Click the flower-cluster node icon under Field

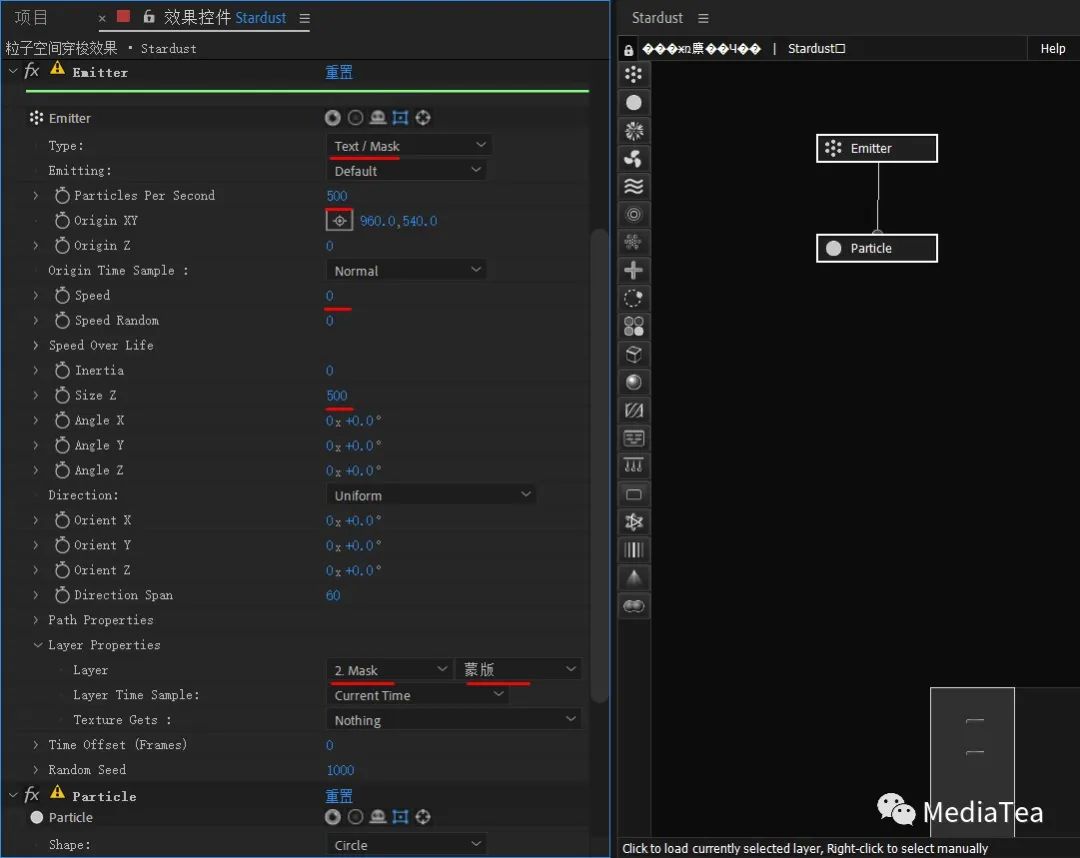pyautogui.click(x=634, y=242)
